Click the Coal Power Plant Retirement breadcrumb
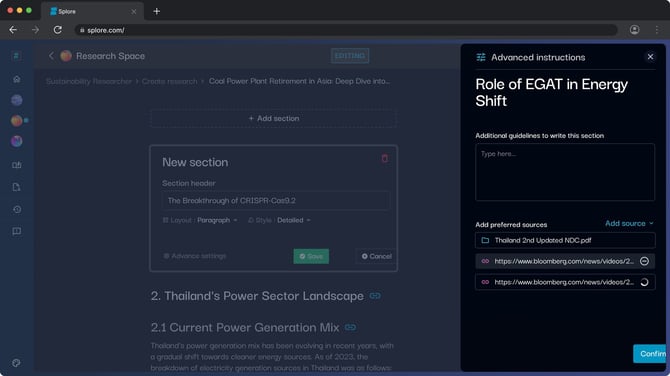This screenshot has width=670, height=376. tap(299, 81)
